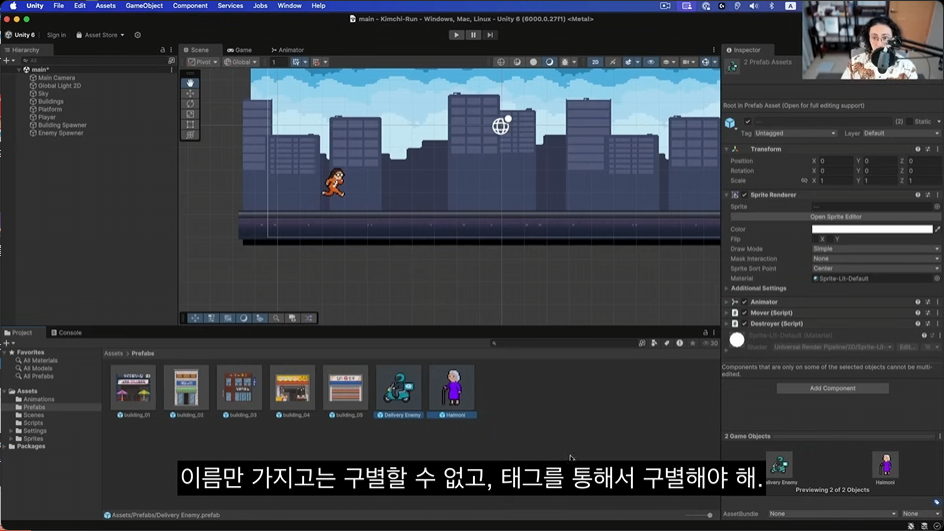The width and height of the screenshot is (944, 531).
Task: Open the Scripts folder in Project
Action: click(x=33, y=423)
